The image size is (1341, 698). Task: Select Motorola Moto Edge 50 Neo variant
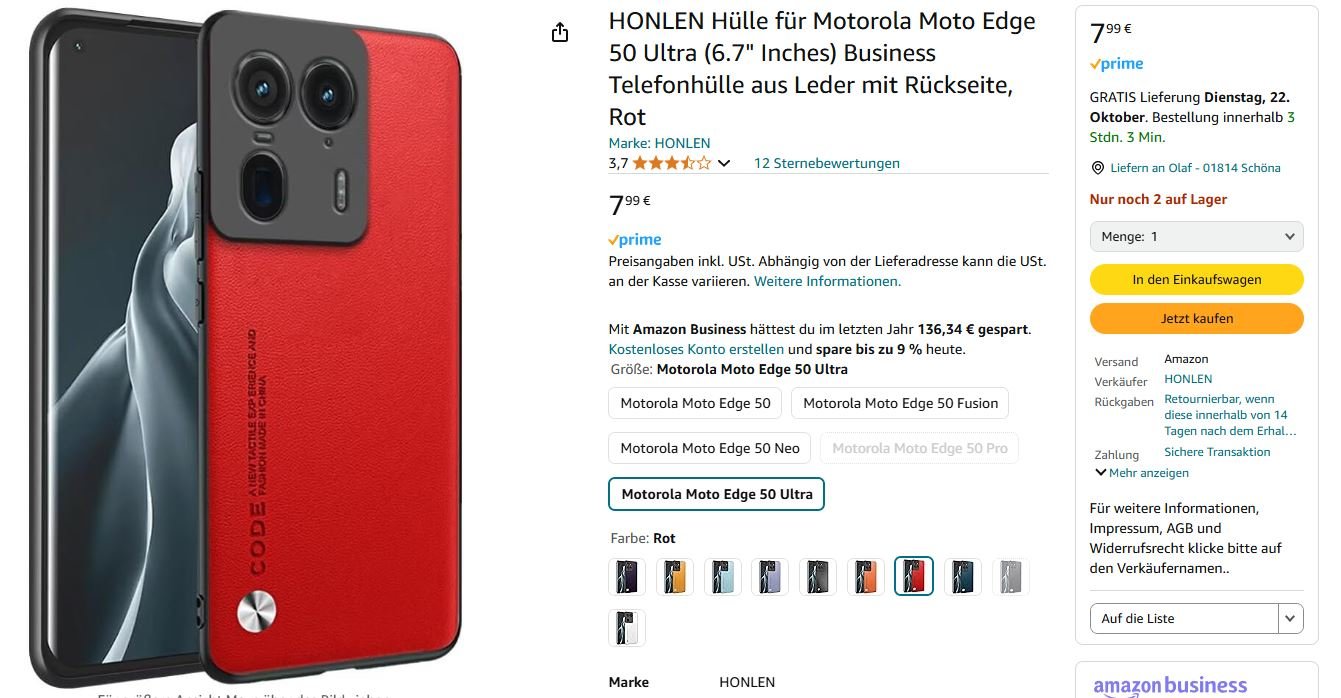(710, 448)
